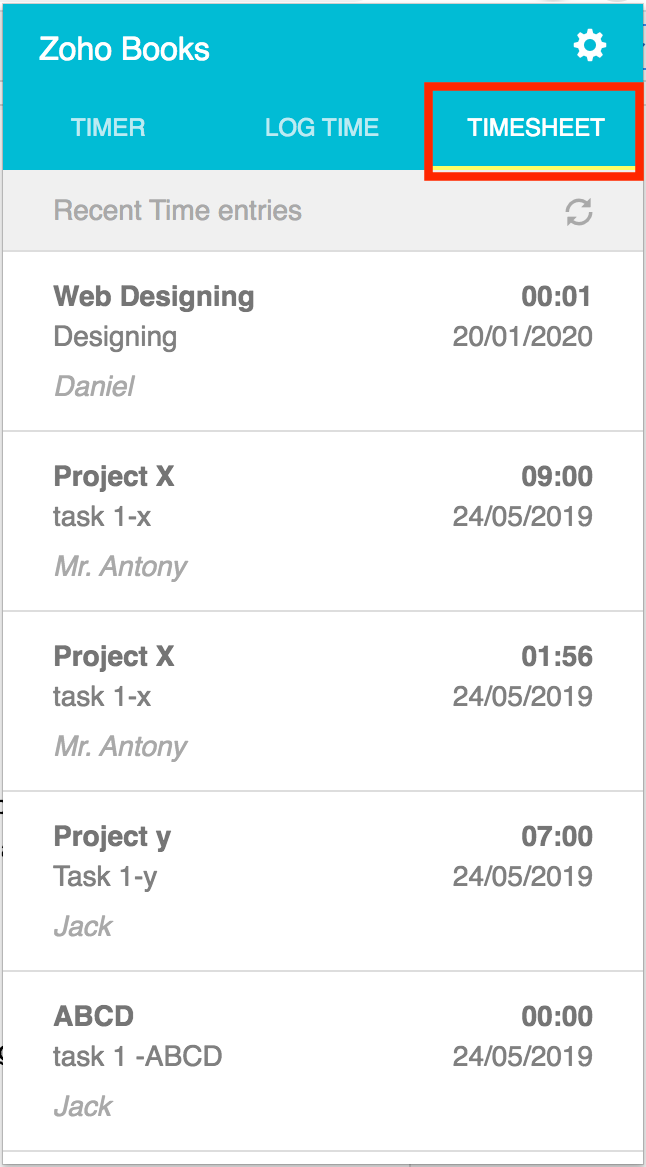Open the LOG TIME tab

point(322,127)
